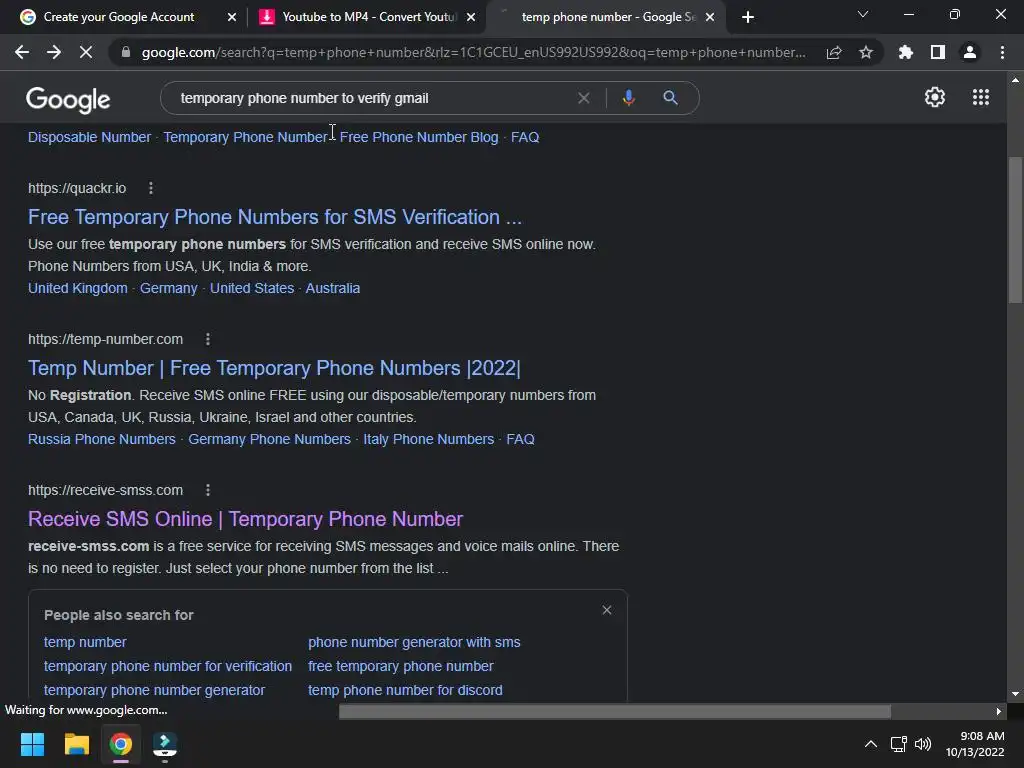Bookmark this page with the star
The width and height of the screenshot is (1024, 768).
pos(866,52)
